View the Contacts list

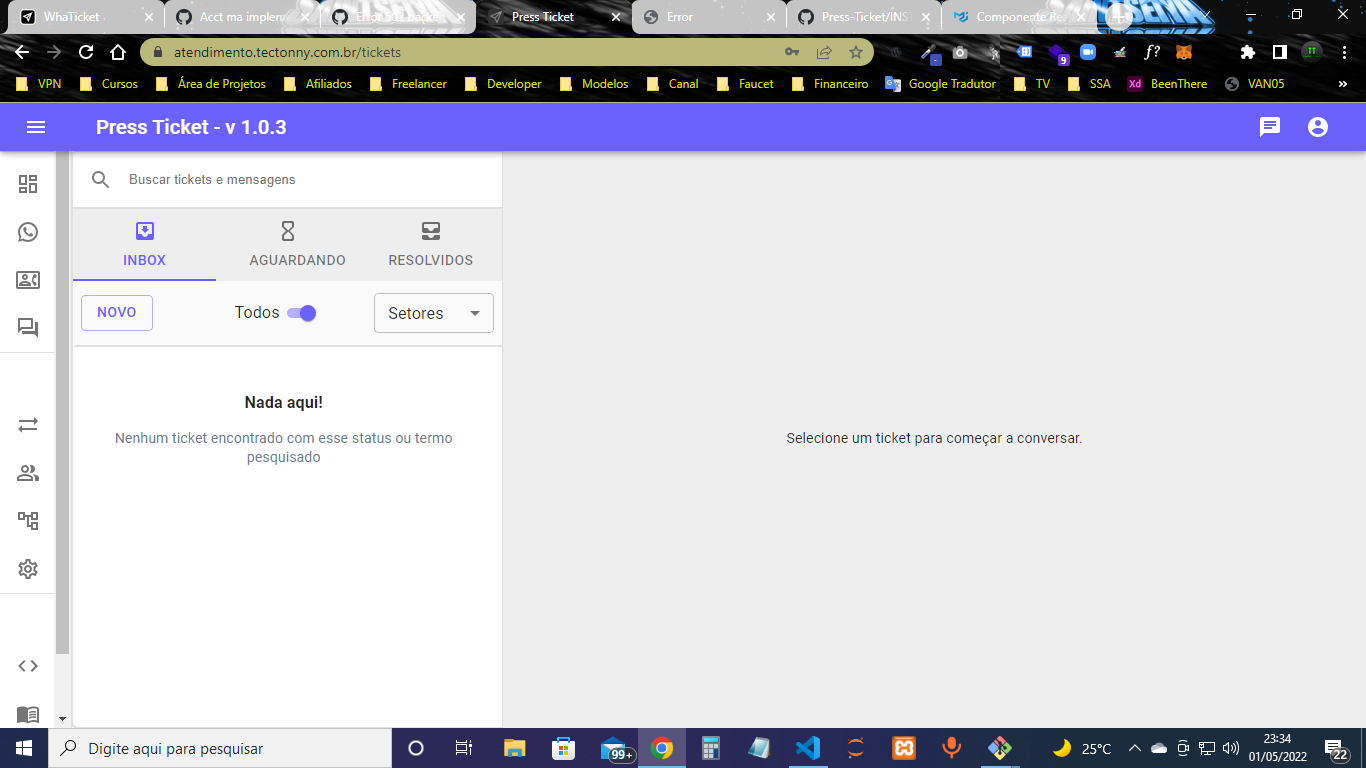(x=27, y=280)
